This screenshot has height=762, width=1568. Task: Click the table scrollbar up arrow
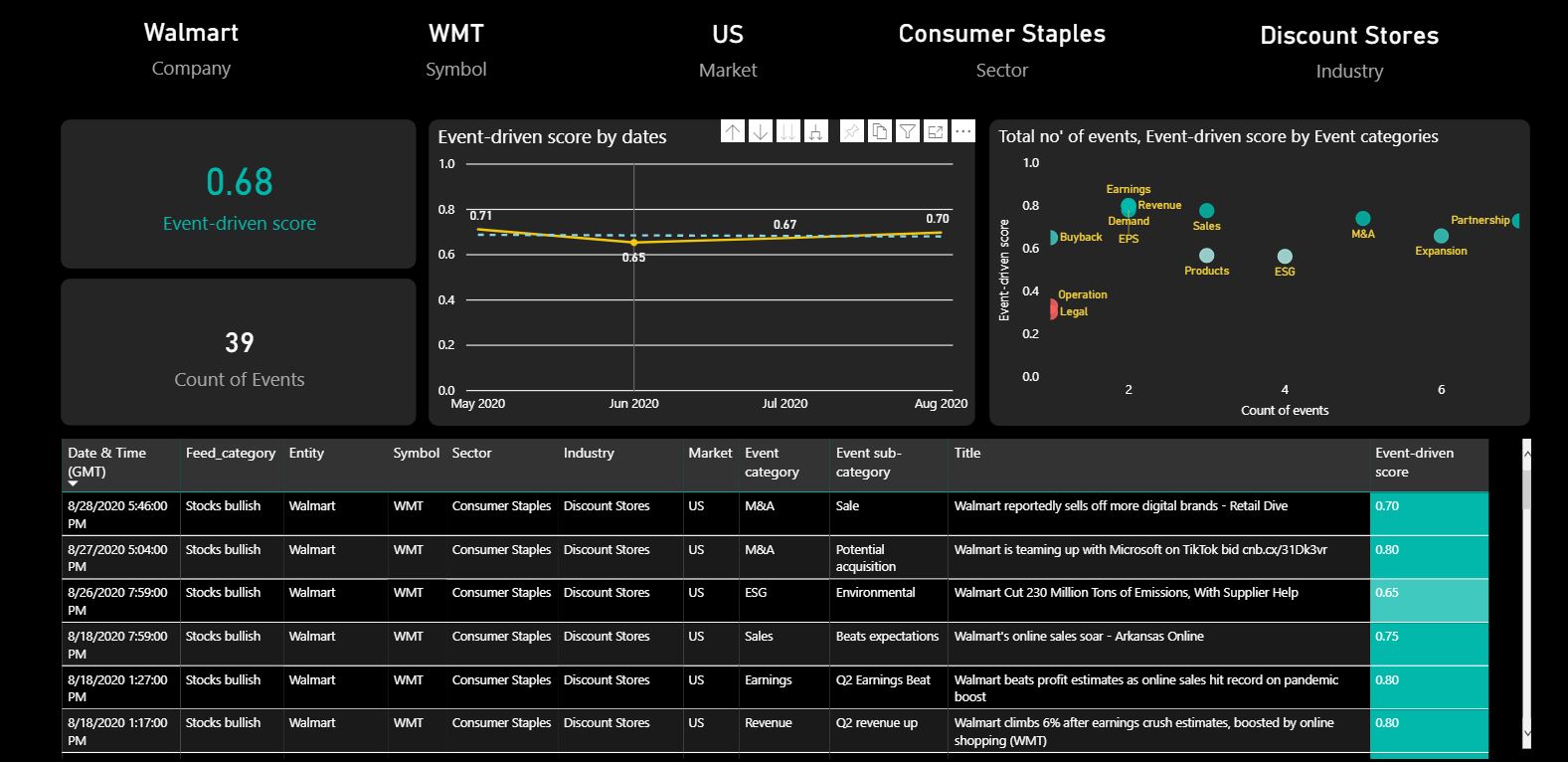pos(1527,453)
